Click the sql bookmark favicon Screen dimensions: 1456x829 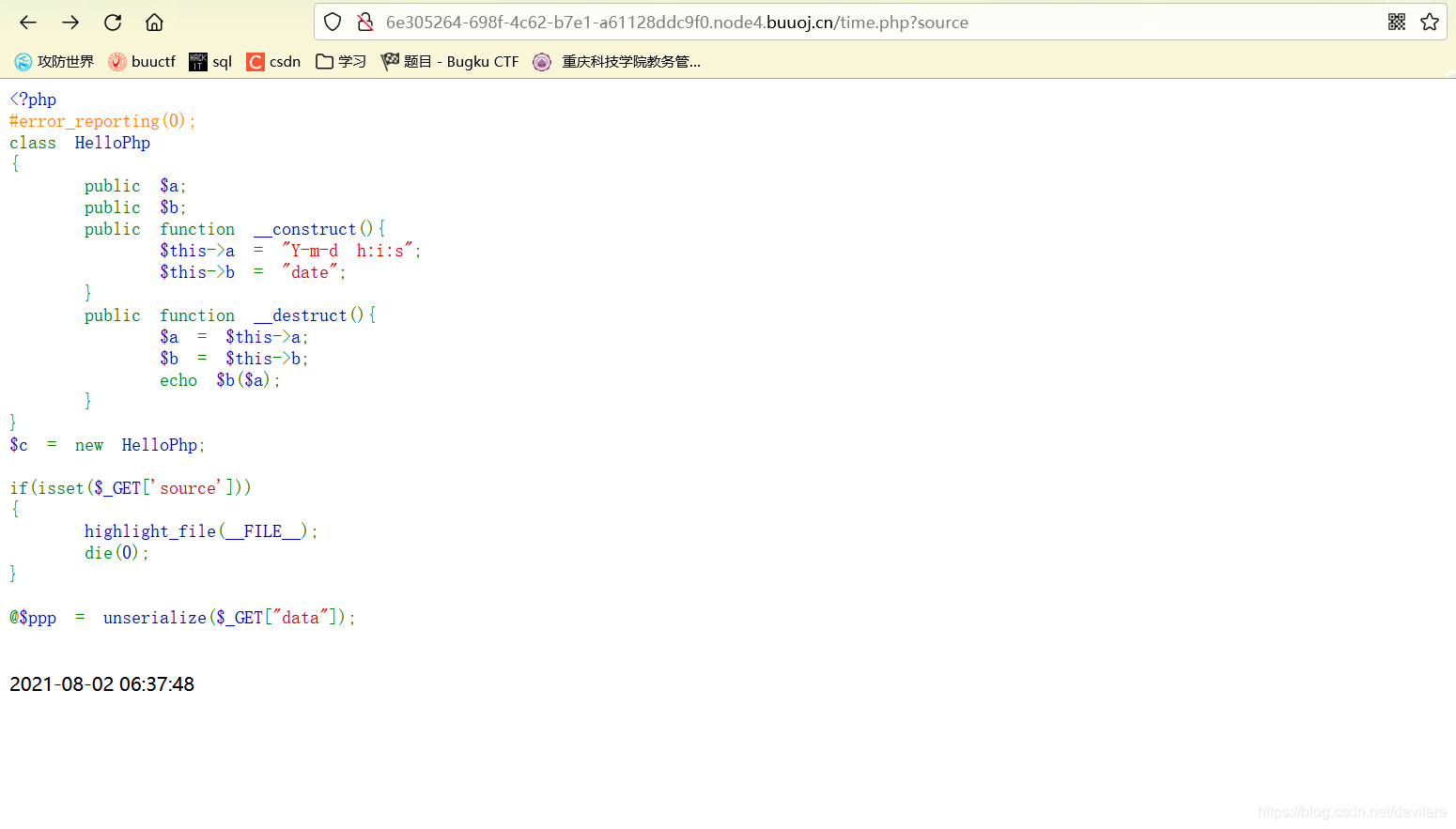pos(198,62)
